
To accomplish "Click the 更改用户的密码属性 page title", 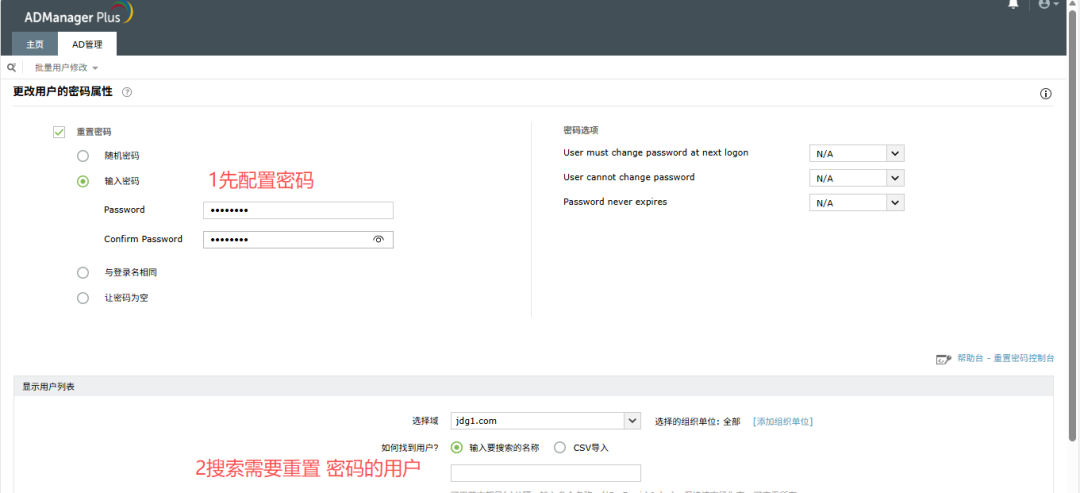I will click(x=63, y=92).
